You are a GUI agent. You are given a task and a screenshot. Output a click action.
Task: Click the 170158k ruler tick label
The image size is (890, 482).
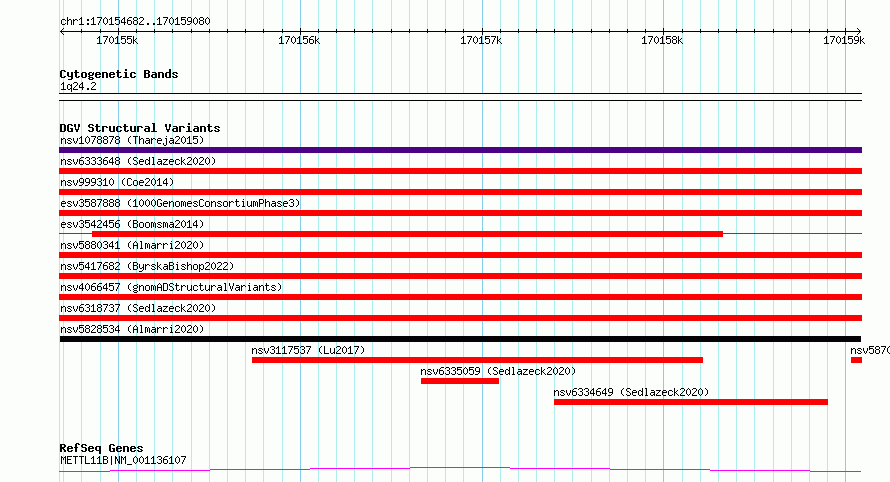662,40
